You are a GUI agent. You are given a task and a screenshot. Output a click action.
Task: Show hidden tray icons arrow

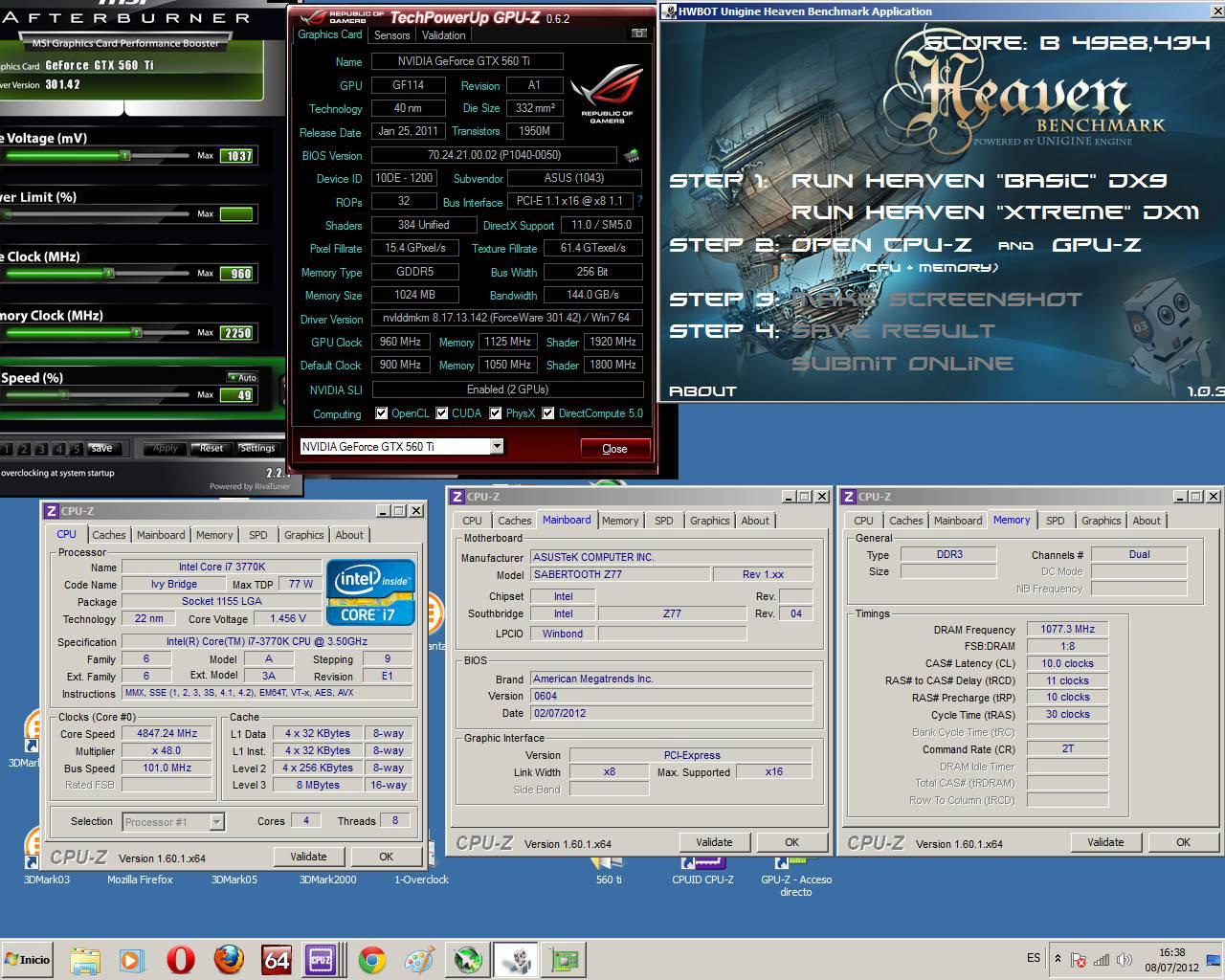tap(1058, 958)
